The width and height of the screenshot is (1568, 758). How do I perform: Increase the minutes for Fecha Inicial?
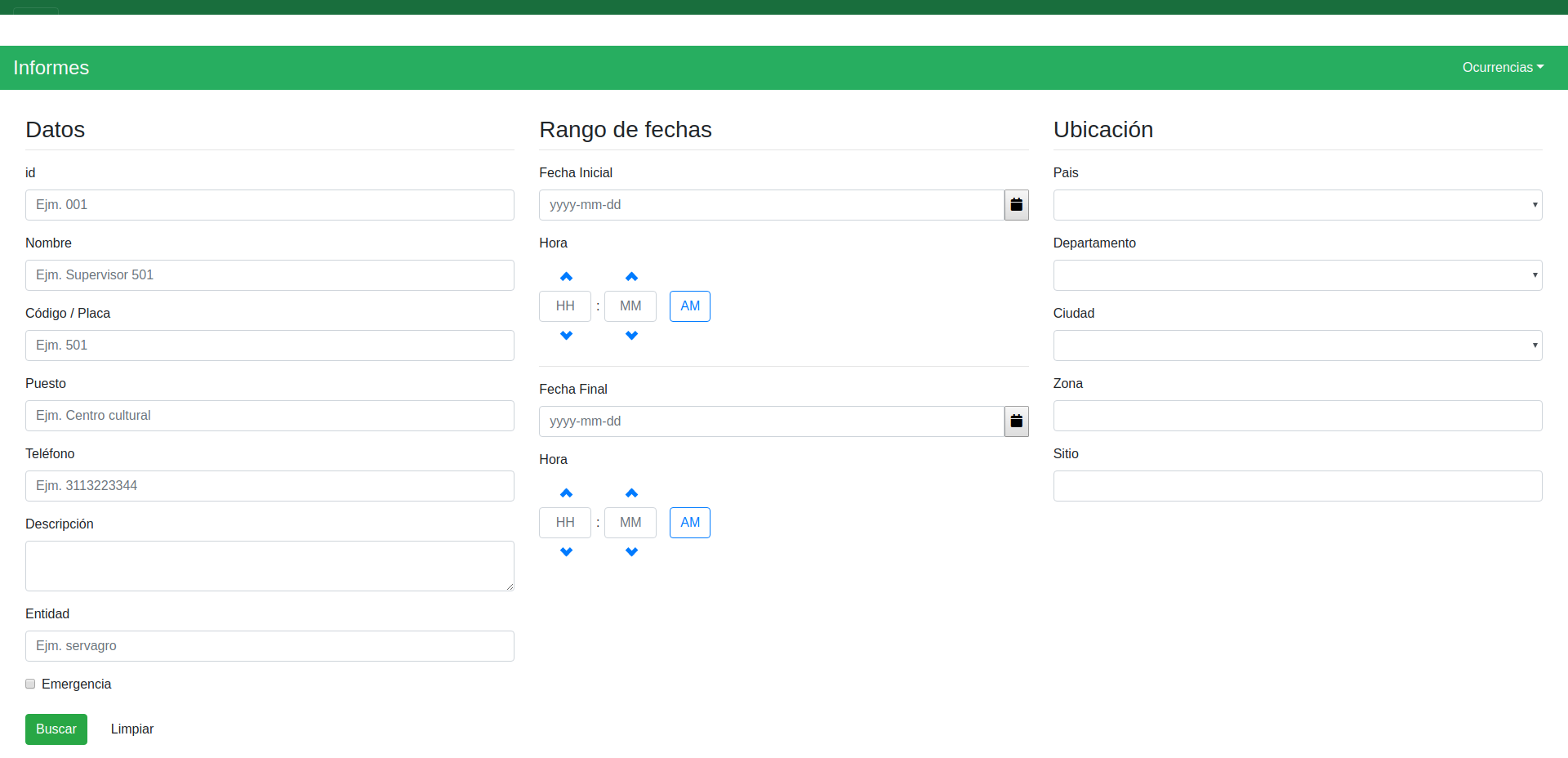click(631, 277)
